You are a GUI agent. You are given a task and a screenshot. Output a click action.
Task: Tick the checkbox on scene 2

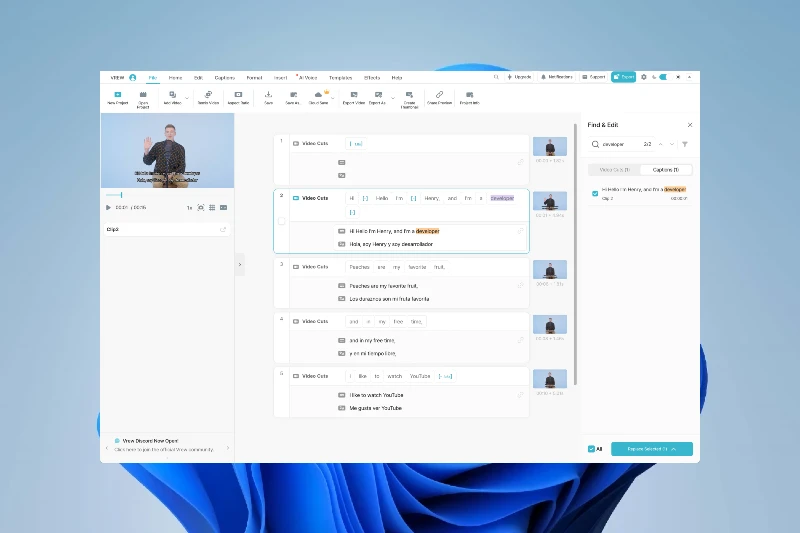coord(281,221)
